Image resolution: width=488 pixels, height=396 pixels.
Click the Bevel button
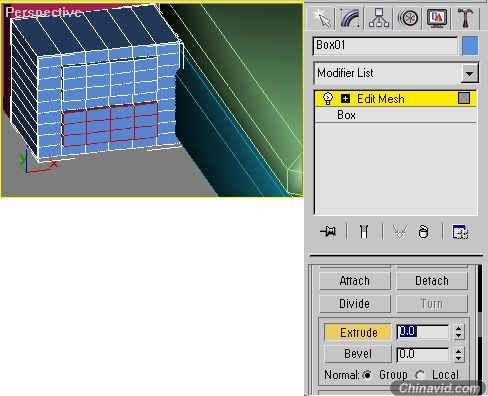358,354
